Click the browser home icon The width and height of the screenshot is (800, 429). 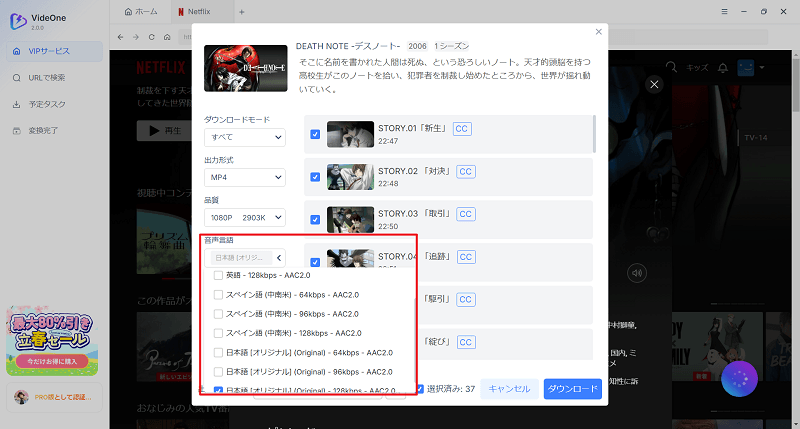click(167, 37)
